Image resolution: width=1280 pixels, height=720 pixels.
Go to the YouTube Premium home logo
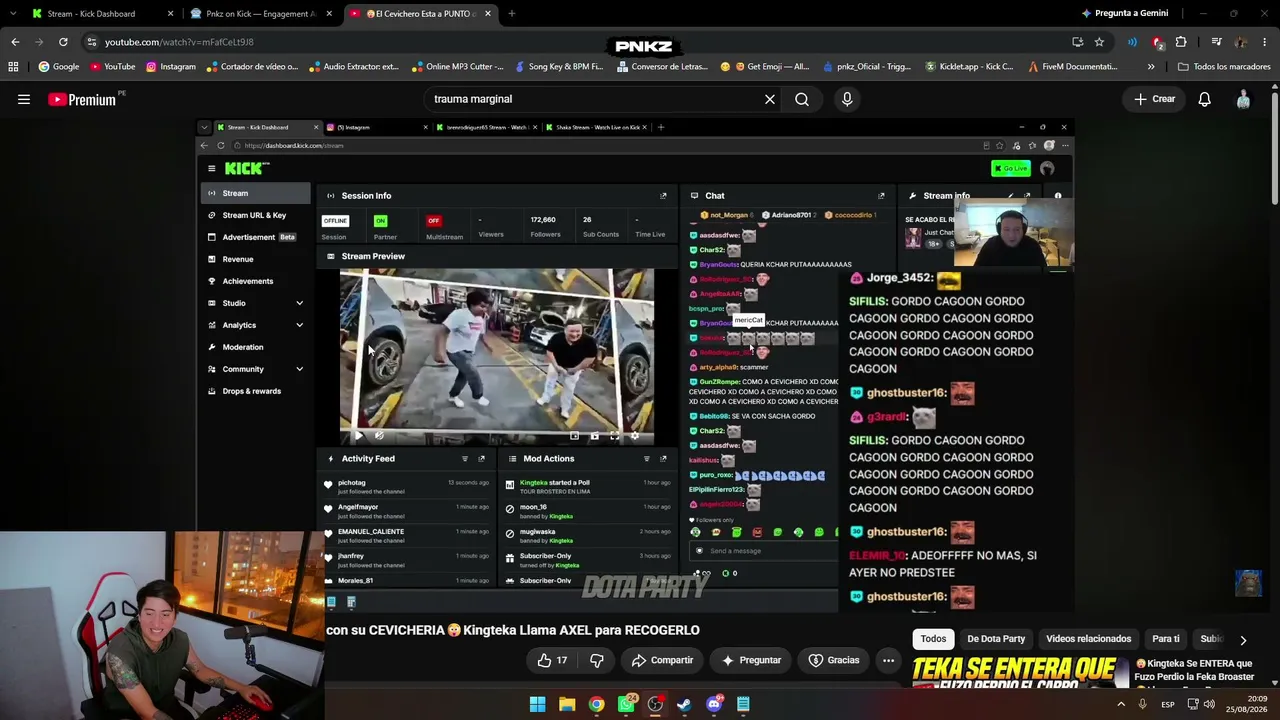[81, 99]
